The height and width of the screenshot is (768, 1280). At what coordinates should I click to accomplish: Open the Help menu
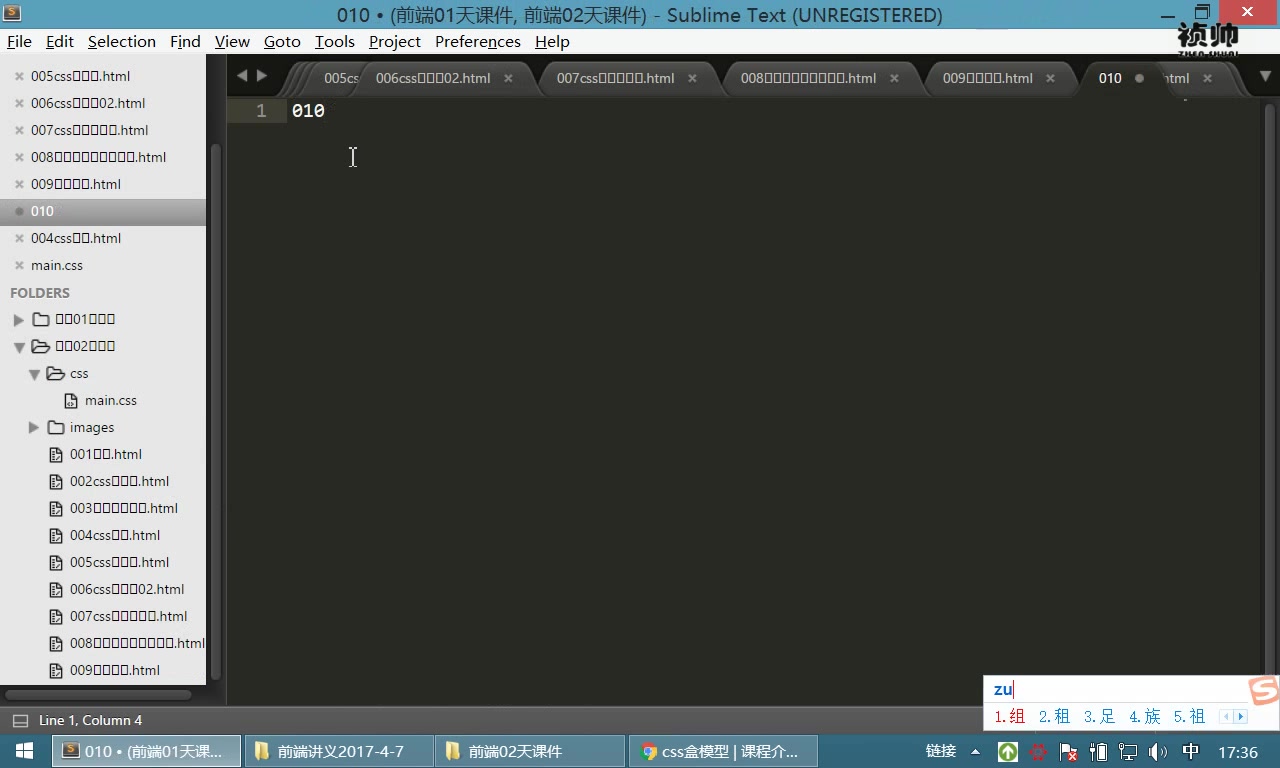pos(552,41)
